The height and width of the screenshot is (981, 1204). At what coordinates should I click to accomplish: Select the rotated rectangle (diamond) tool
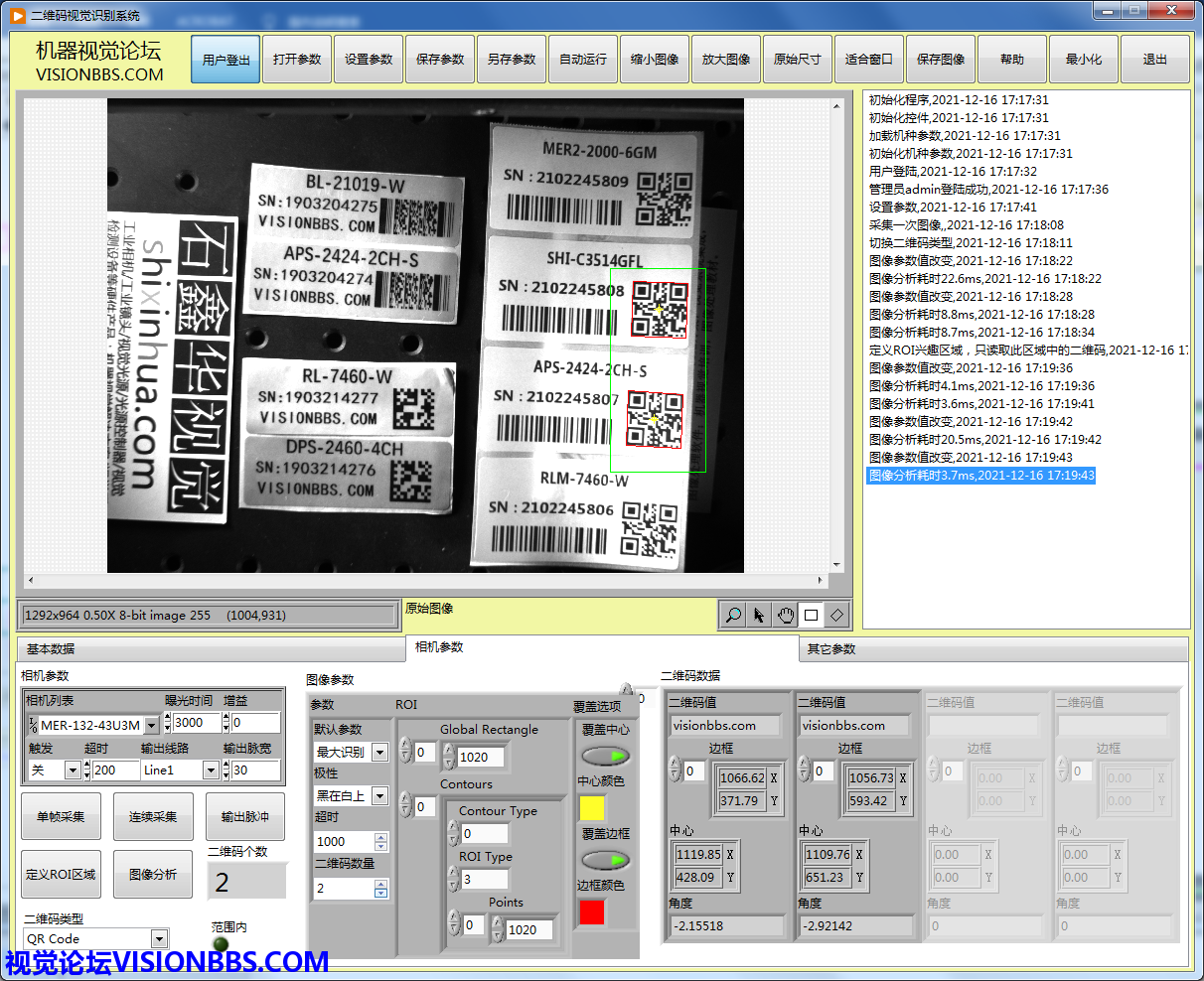tap(836, 615)
